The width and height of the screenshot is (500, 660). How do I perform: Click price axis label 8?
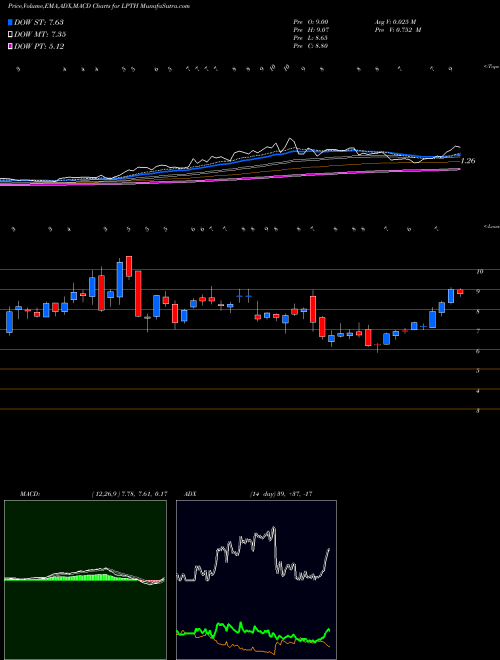point(478,312)
